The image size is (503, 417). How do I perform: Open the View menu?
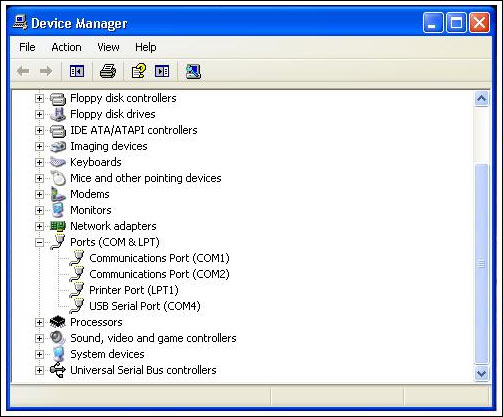point(108,47)
